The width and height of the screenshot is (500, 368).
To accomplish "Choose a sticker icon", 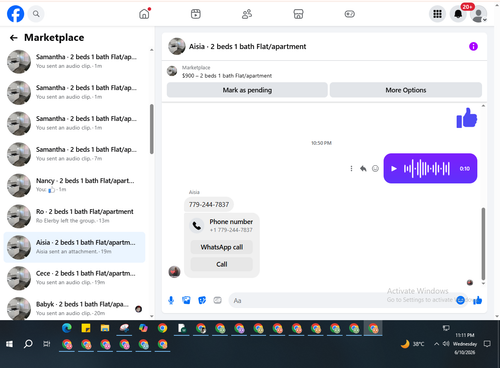I will [202, 300].
